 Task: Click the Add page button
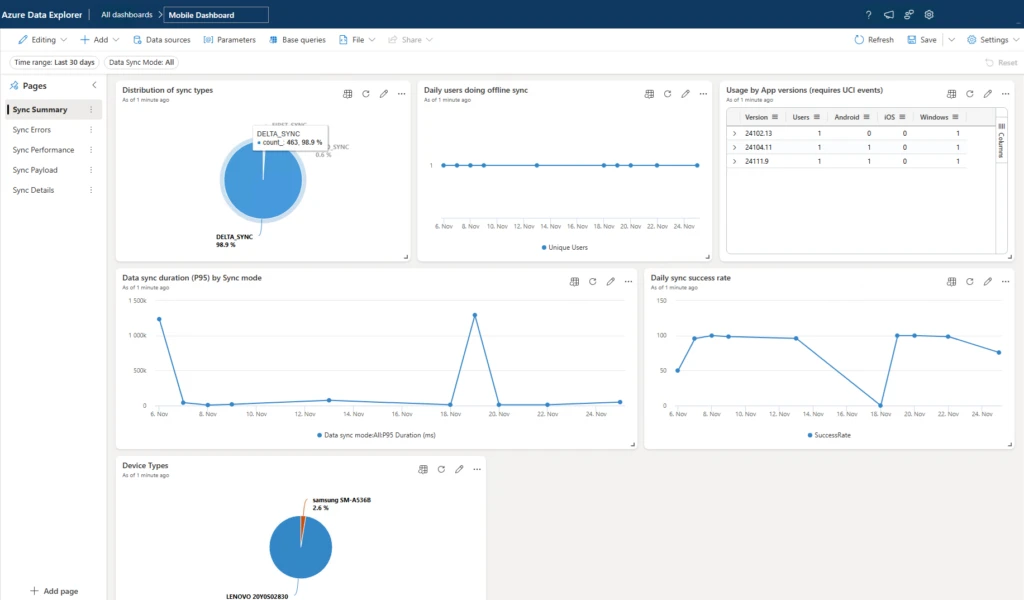point(54,591)
